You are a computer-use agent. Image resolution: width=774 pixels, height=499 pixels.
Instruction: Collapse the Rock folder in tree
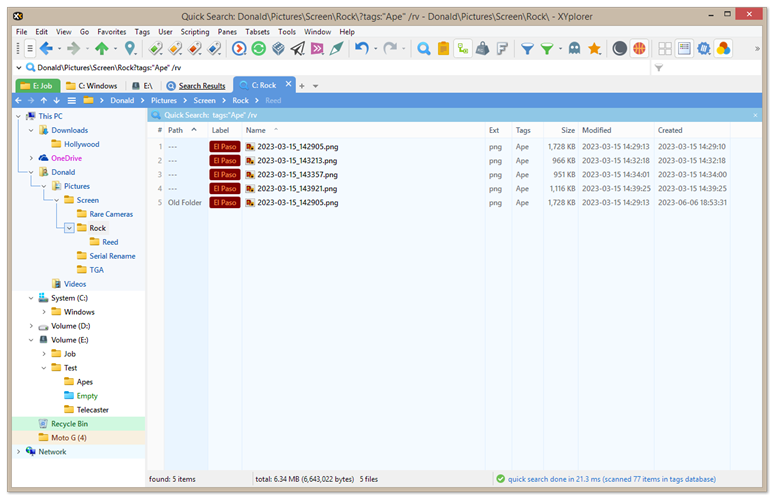tap(69, 228)
